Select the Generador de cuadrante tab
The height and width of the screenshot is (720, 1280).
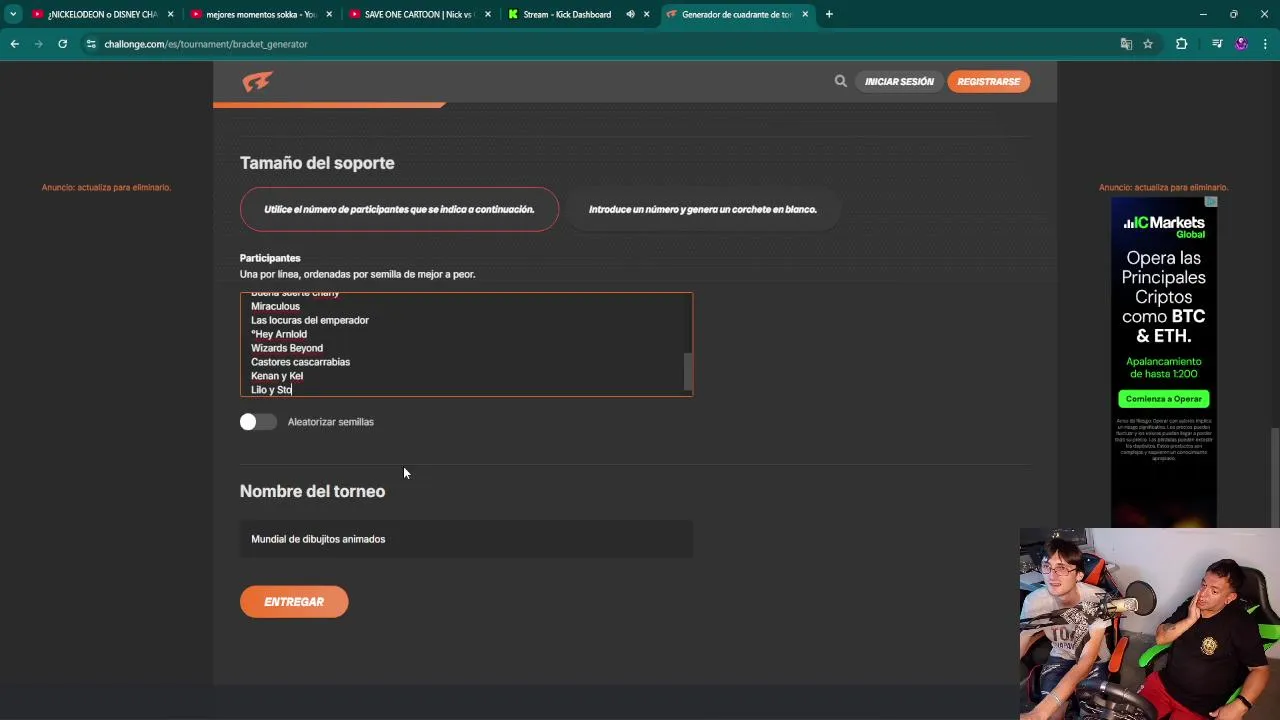tap(738, 14)
